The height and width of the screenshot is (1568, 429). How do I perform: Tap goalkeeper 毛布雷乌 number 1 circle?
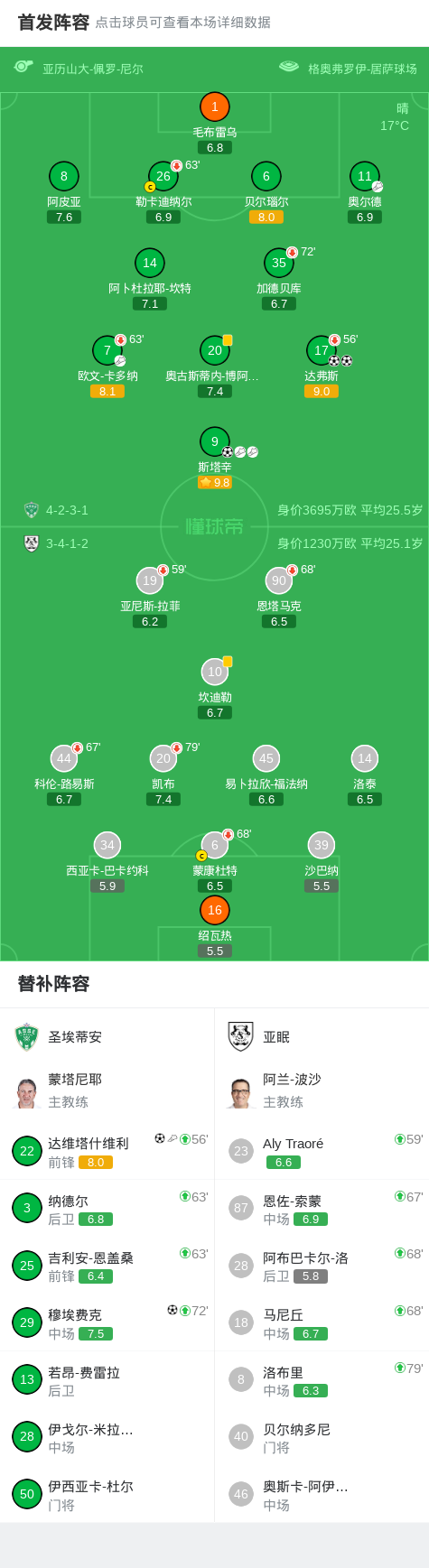[214, 107]
